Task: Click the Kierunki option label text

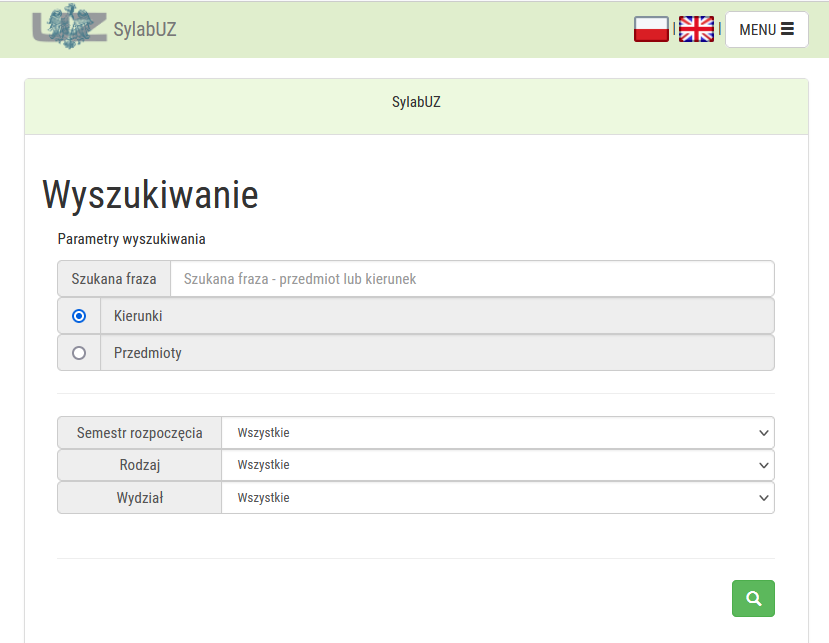Action: pyautogui.click(x=138, y=316)
